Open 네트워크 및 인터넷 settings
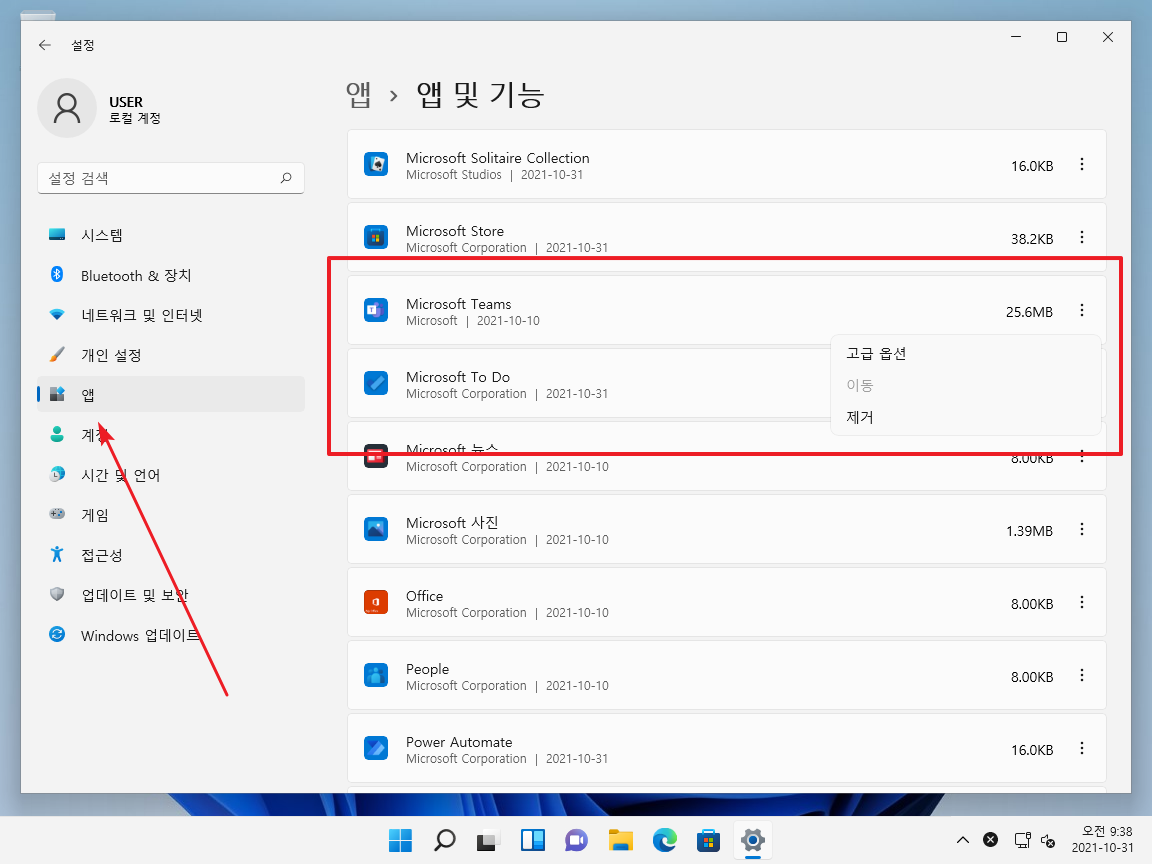Screen dimensions: 1152x864 [170, 315]
